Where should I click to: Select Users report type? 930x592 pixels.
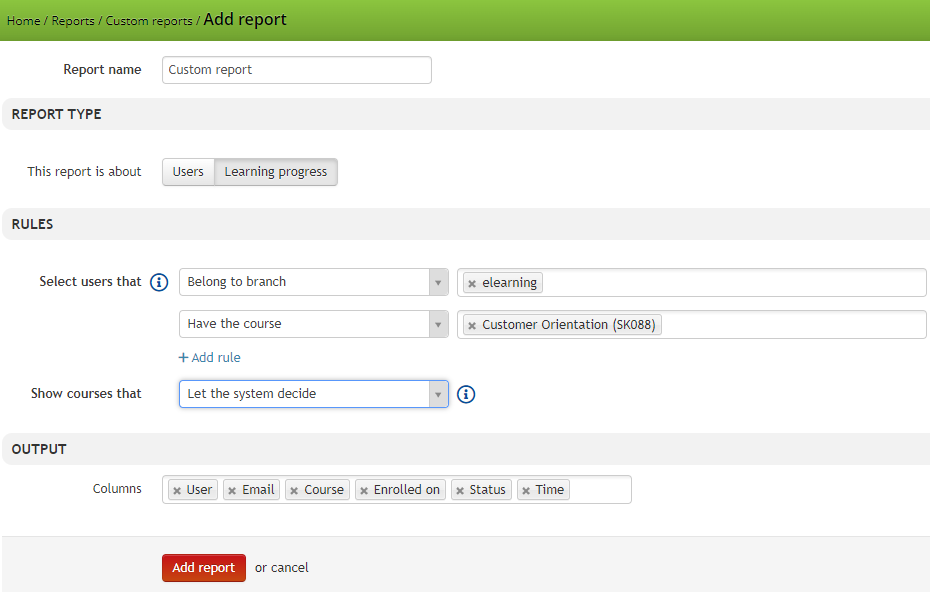(x=188, y=172)
